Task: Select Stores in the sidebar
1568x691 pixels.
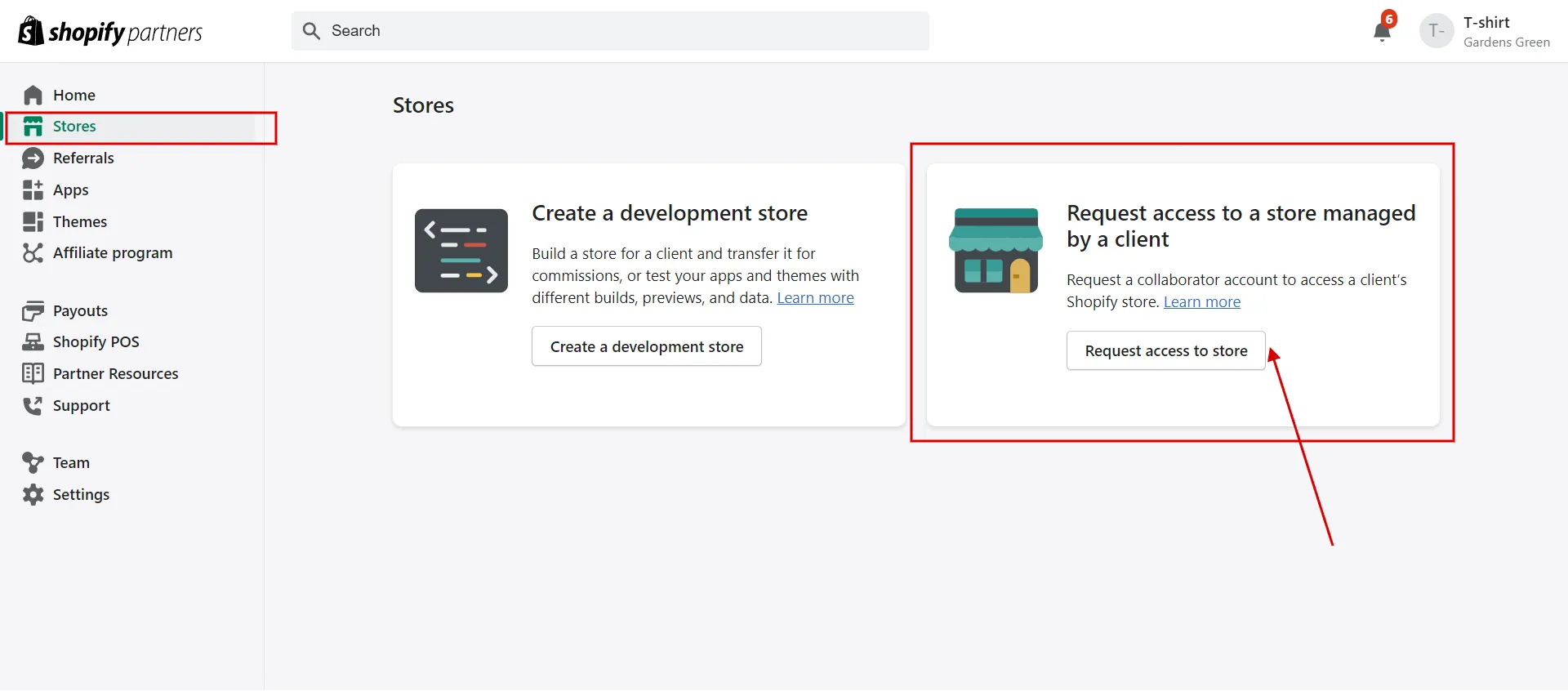Action: tap(74, 127)
